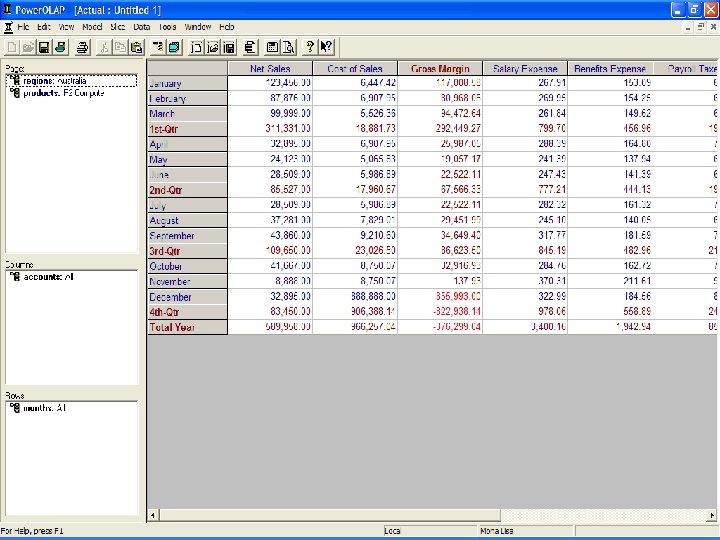
Task: Click the question mark Help icon
Action: (x=310, y=47)
